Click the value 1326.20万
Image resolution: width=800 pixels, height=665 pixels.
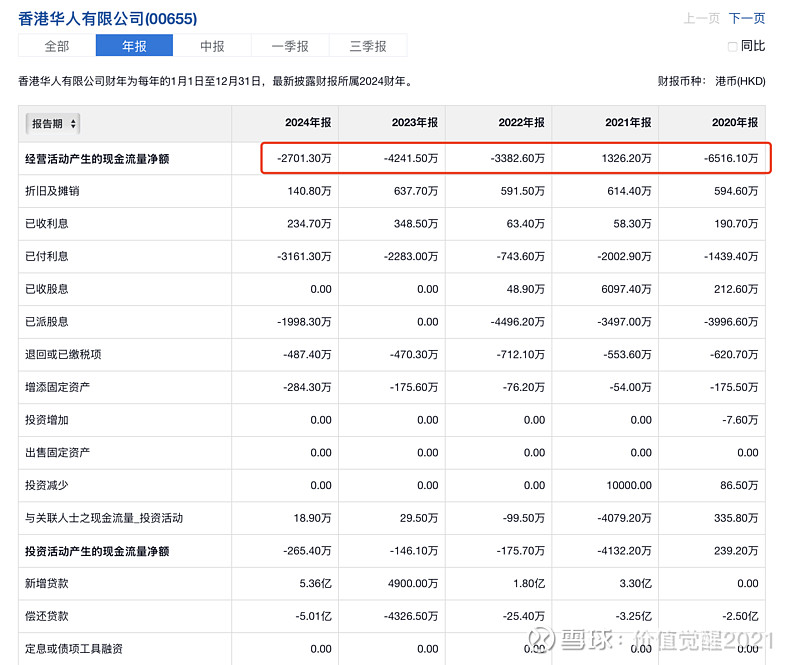click(627, 158)
